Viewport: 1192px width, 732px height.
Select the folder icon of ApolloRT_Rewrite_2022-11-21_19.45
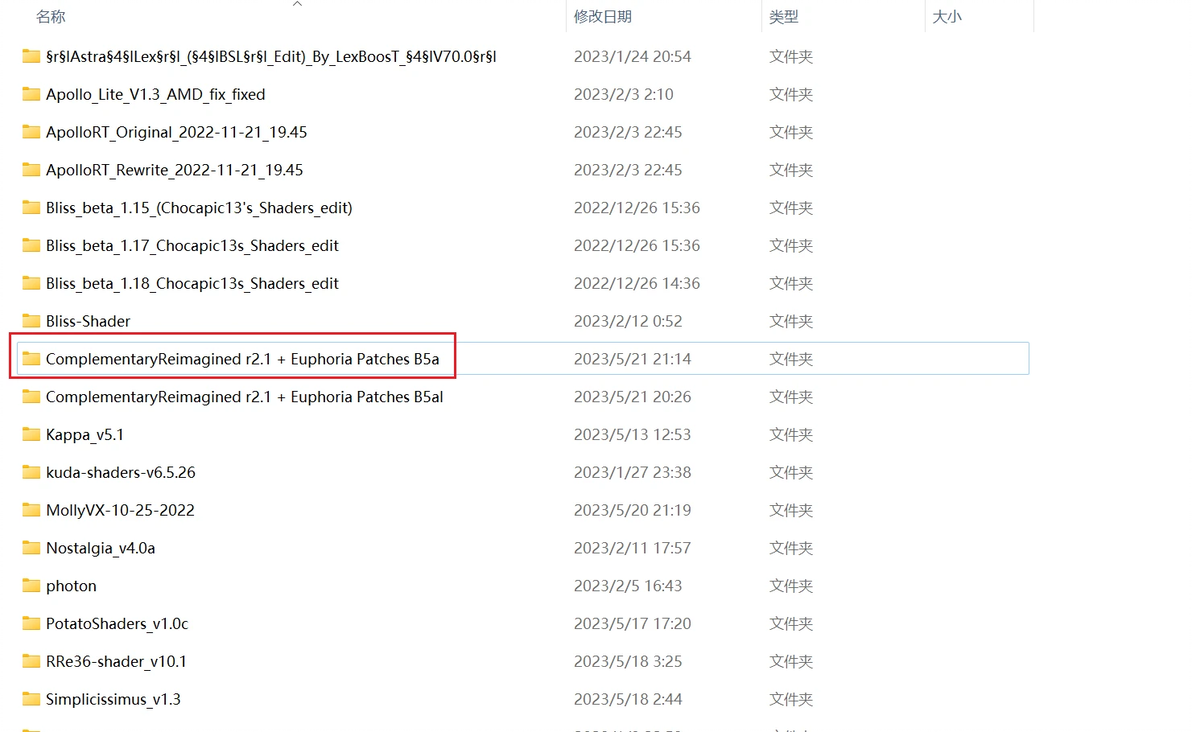[x=31, y=170]
